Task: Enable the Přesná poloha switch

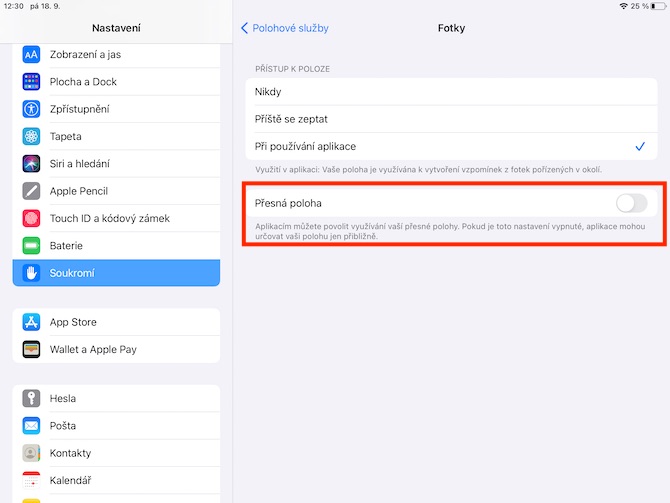Action: pos(632,203)
